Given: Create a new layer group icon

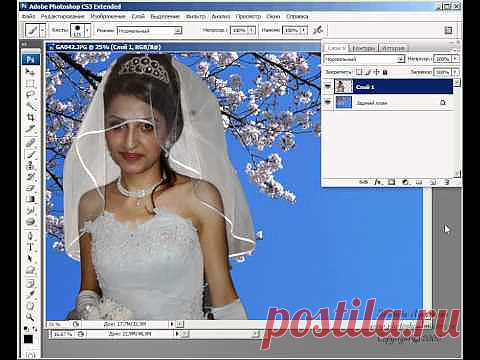Looking at the screenshot, I should (419, 182).
